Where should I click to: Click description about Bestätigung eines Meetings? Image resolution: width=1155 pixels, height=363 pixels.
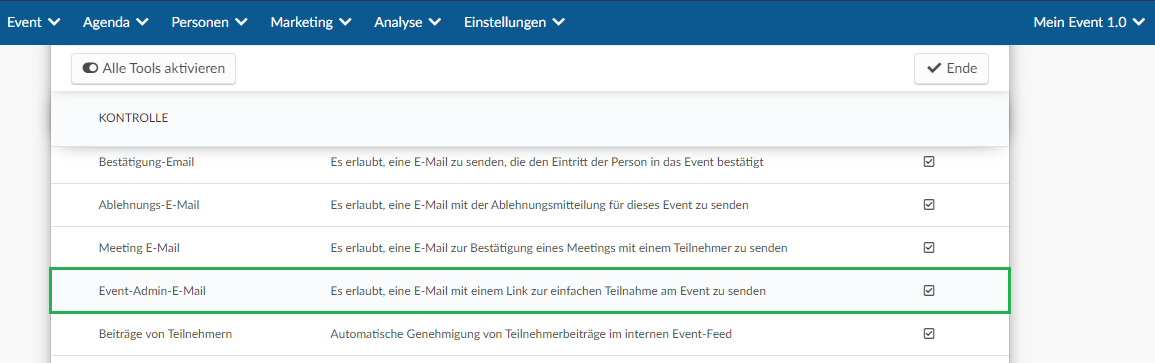559,248
